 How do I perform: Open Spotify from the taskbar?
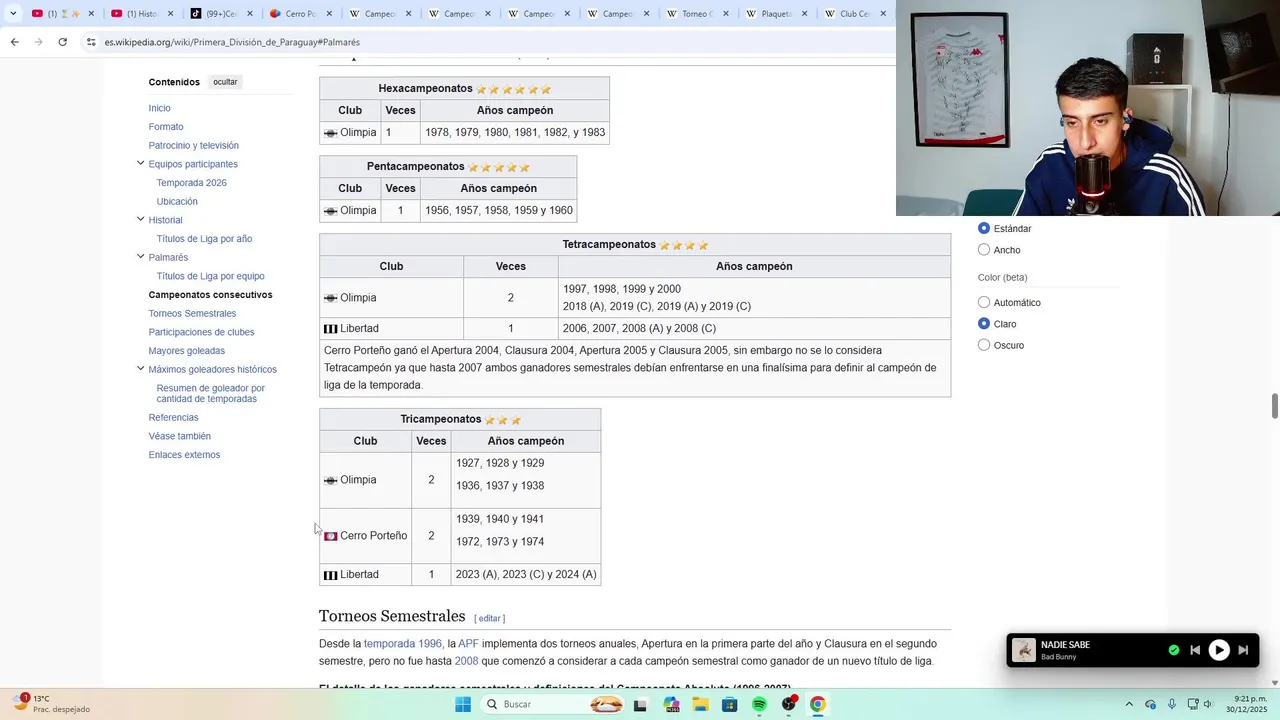pos(759,704)
